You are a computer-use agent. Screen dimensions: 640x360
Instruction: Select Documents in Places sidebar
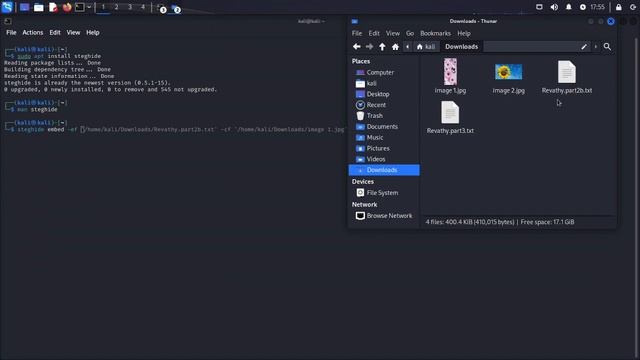click(384, 127)
